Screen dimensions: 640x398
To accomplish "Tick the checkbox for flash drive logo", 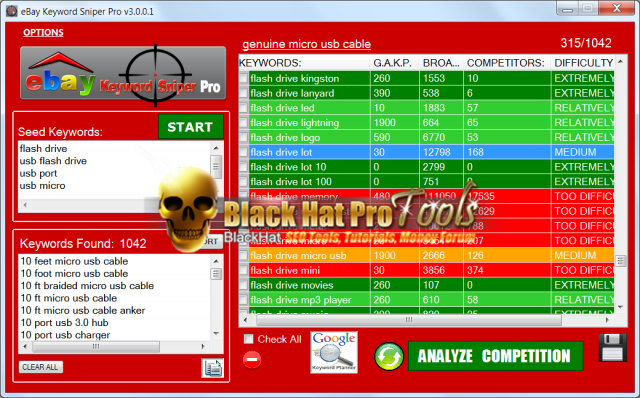I will (x=244, y=137).
